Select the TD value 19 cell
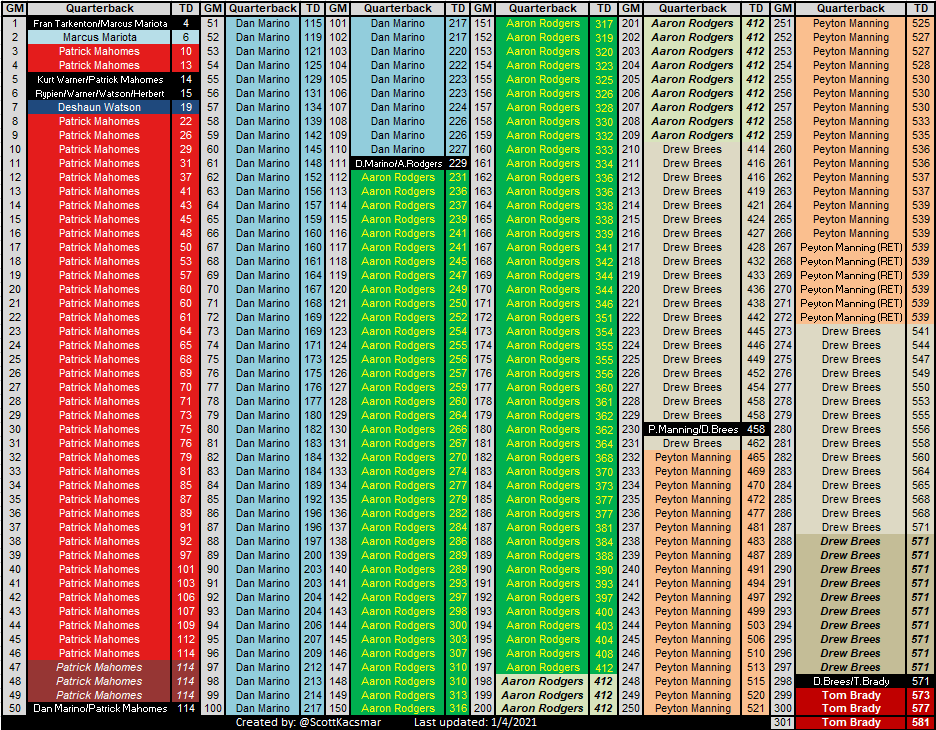Viewport: 936px width, 730px height. tap(186, 107)
